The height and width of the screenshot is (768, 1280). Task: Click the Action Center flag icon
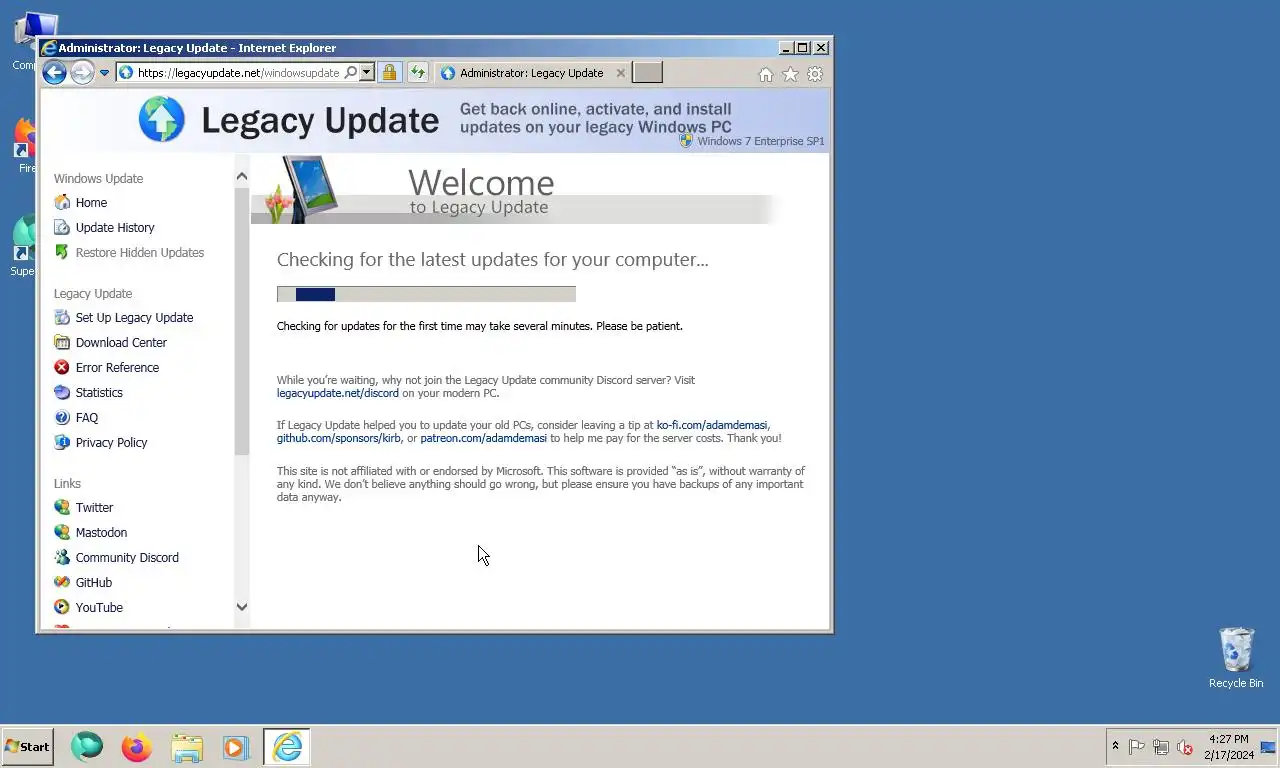click(1137, 747)
